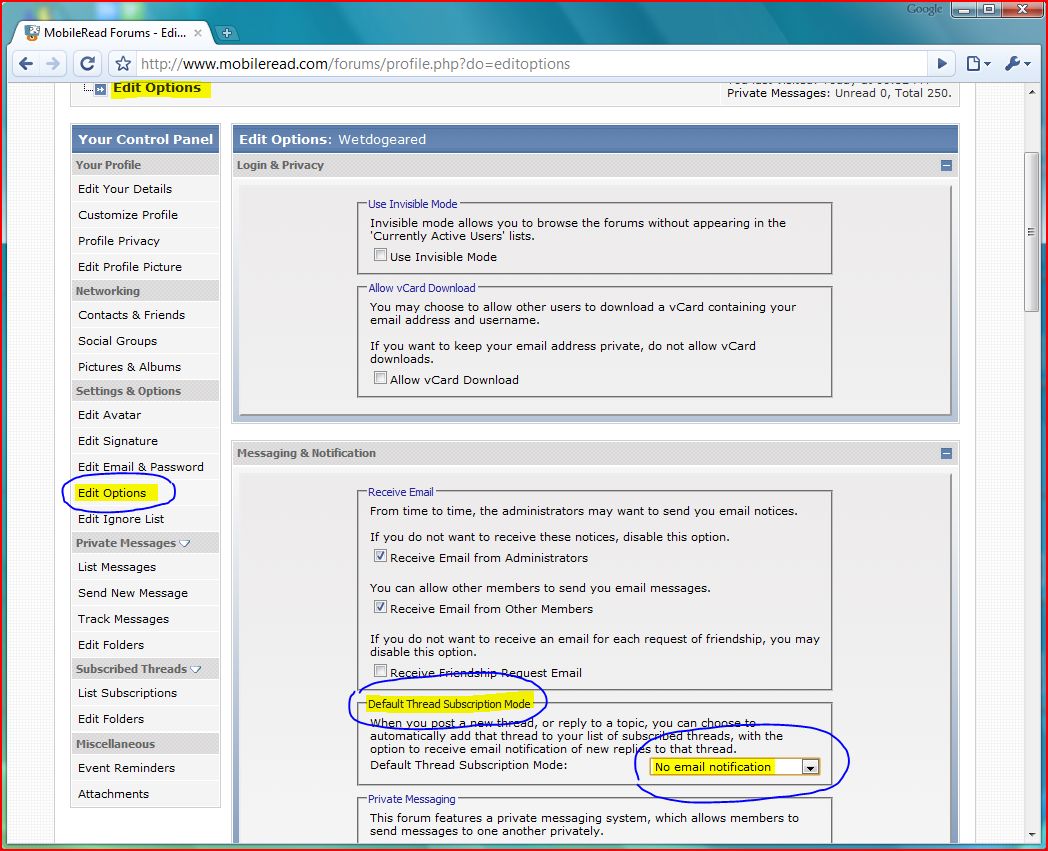Uncheck Receive Email from Administrators
The width and height of the screenshot is (1048, 851).
click(x=380, y=556)
